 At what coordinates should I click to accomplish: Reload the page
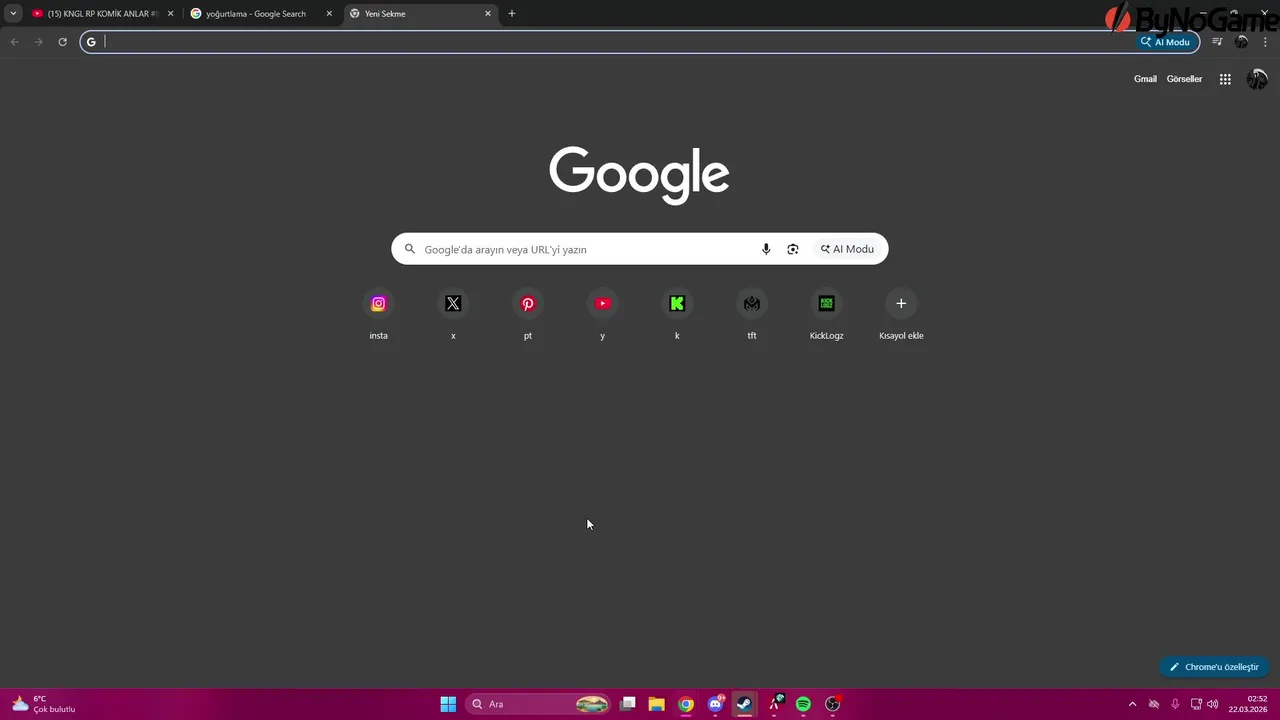pos(62,42)
